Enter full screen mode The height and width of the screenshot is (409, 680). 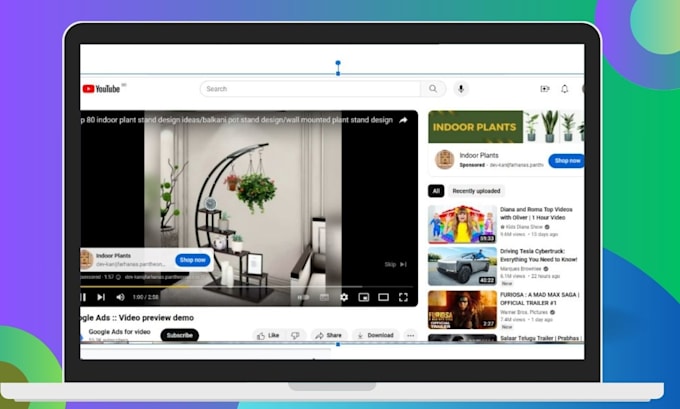tap(403, 297)
